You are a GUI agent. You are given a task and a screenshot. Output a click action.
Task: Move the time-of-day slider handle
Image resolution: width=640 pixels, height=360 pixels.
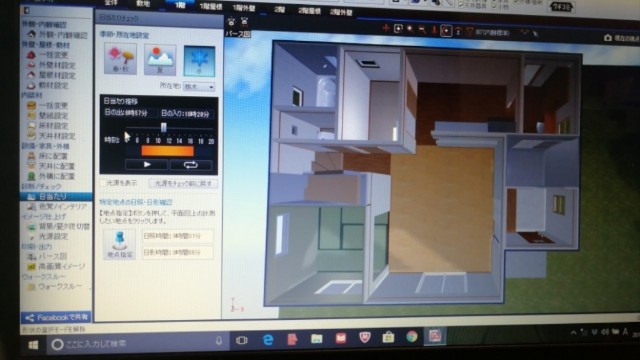(163, 127)
